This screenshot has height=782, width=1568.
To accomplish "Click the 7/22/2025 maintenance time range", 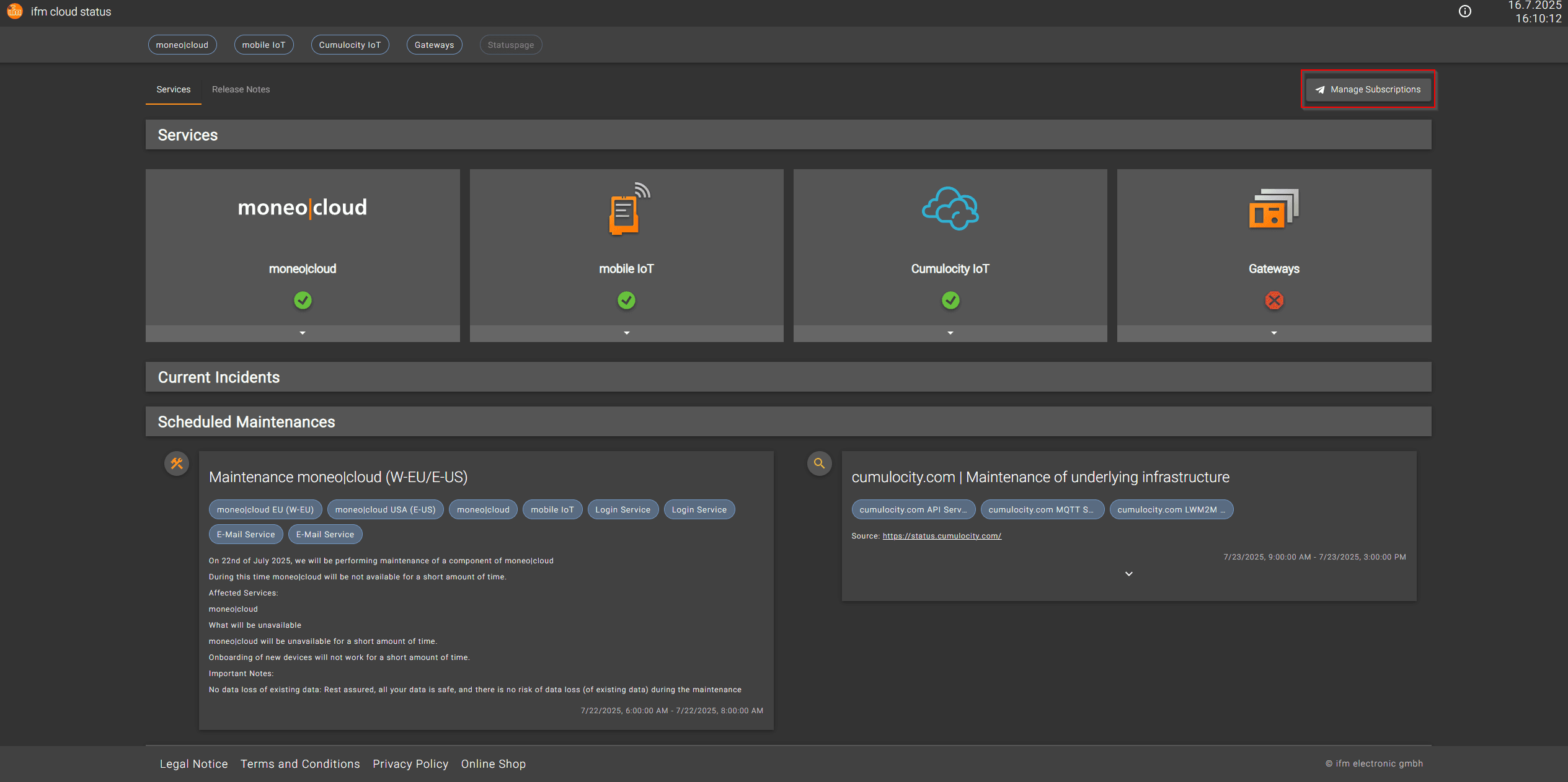I will pos(672,711).
